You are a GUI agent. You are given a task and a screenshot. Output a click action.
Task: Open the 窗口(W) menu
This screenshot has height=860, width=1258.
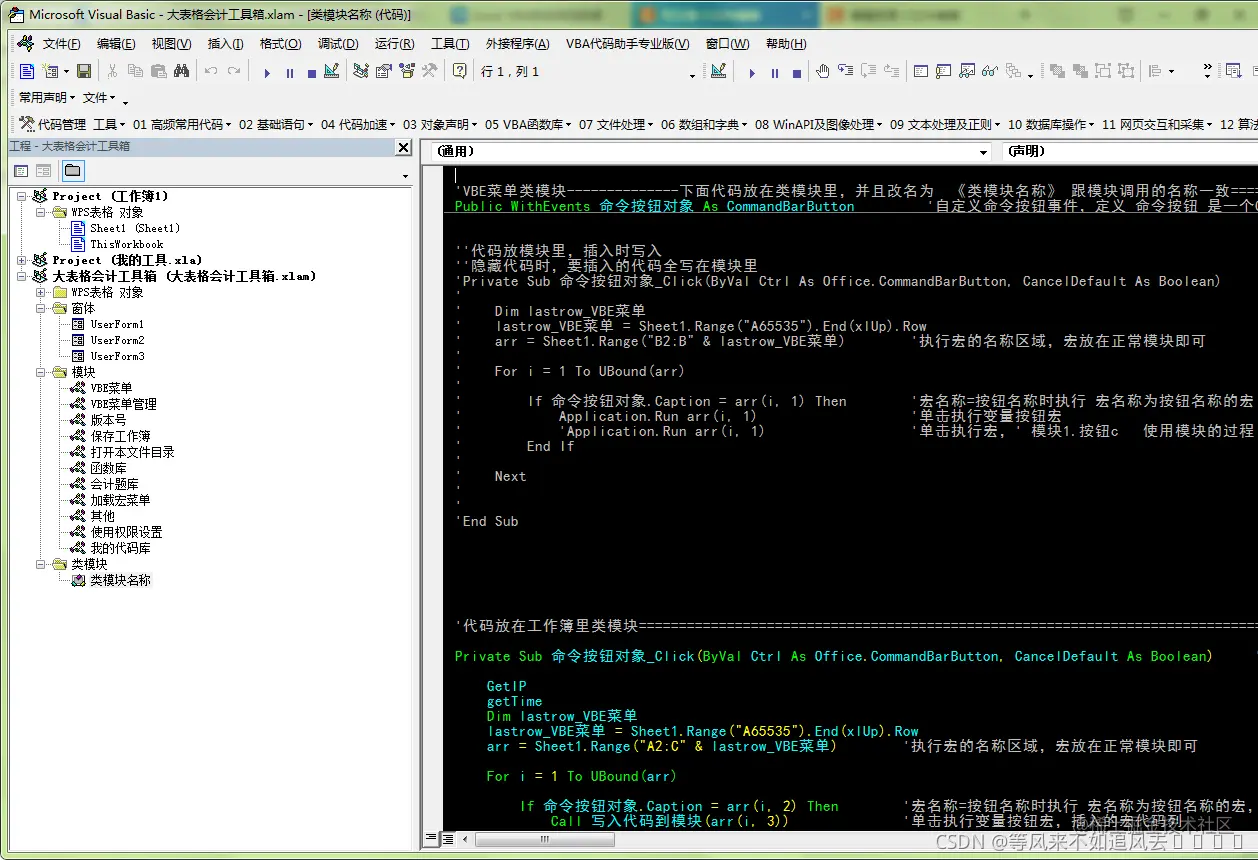coord(727,44)
